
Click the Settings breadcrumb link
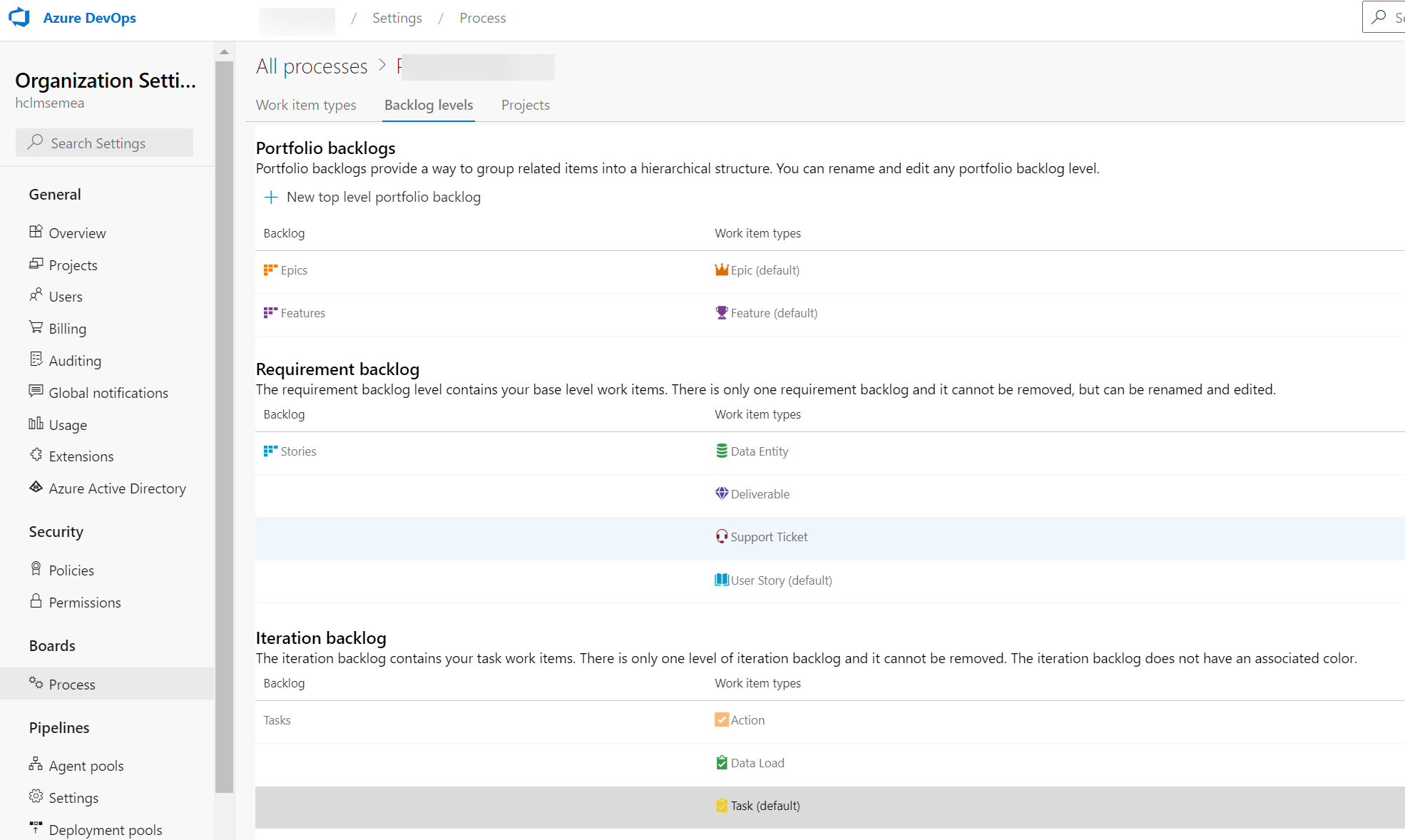(x=397, y=19)
